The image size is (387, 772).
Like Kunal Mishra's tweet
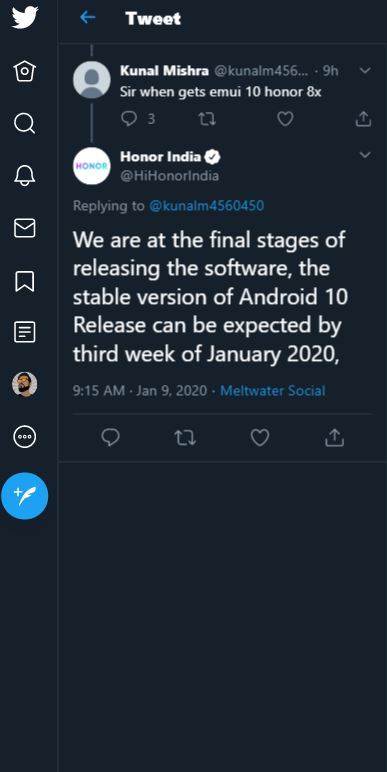pos(285,119)
